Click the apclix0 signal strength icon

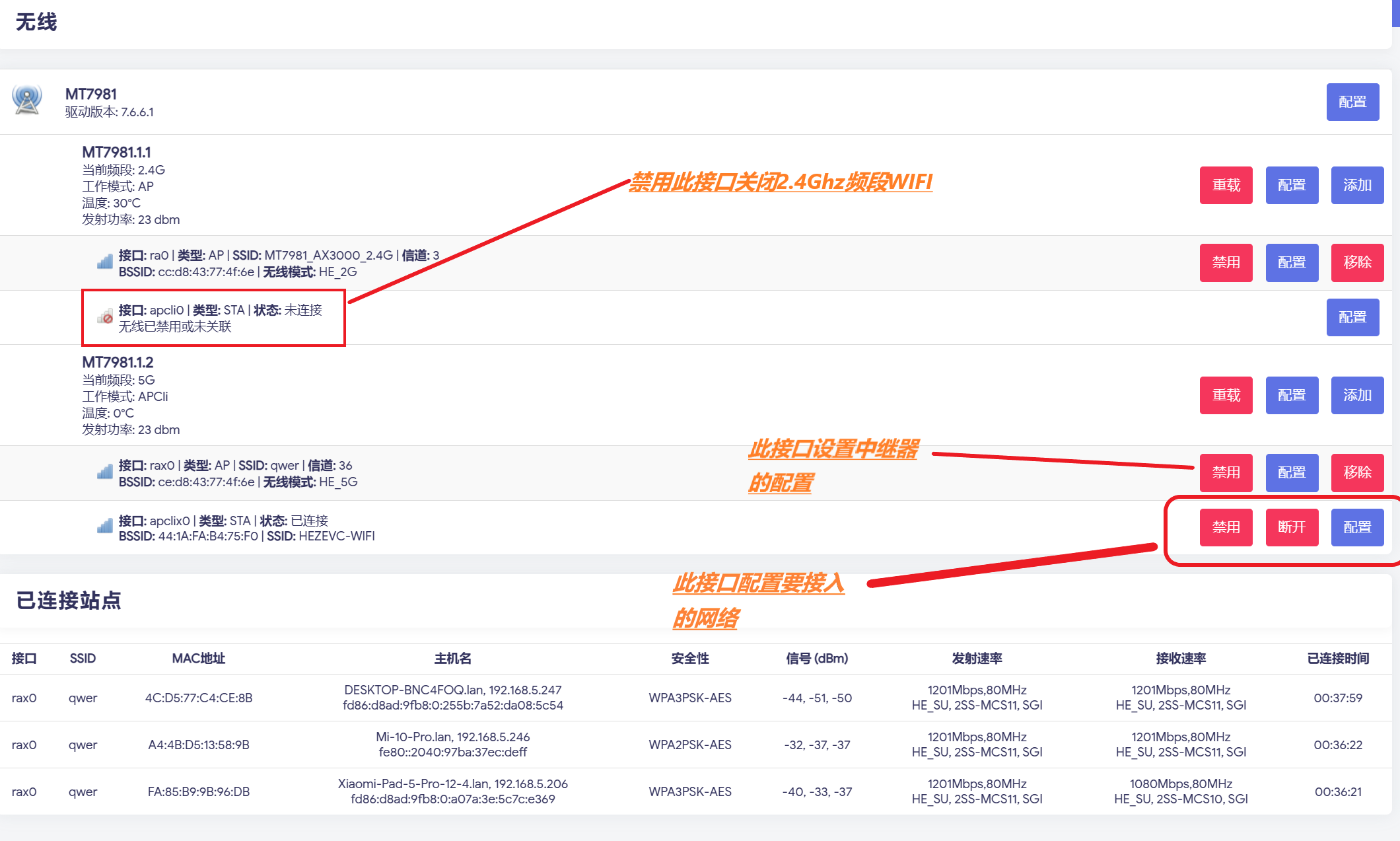click(x=104, y=526)
